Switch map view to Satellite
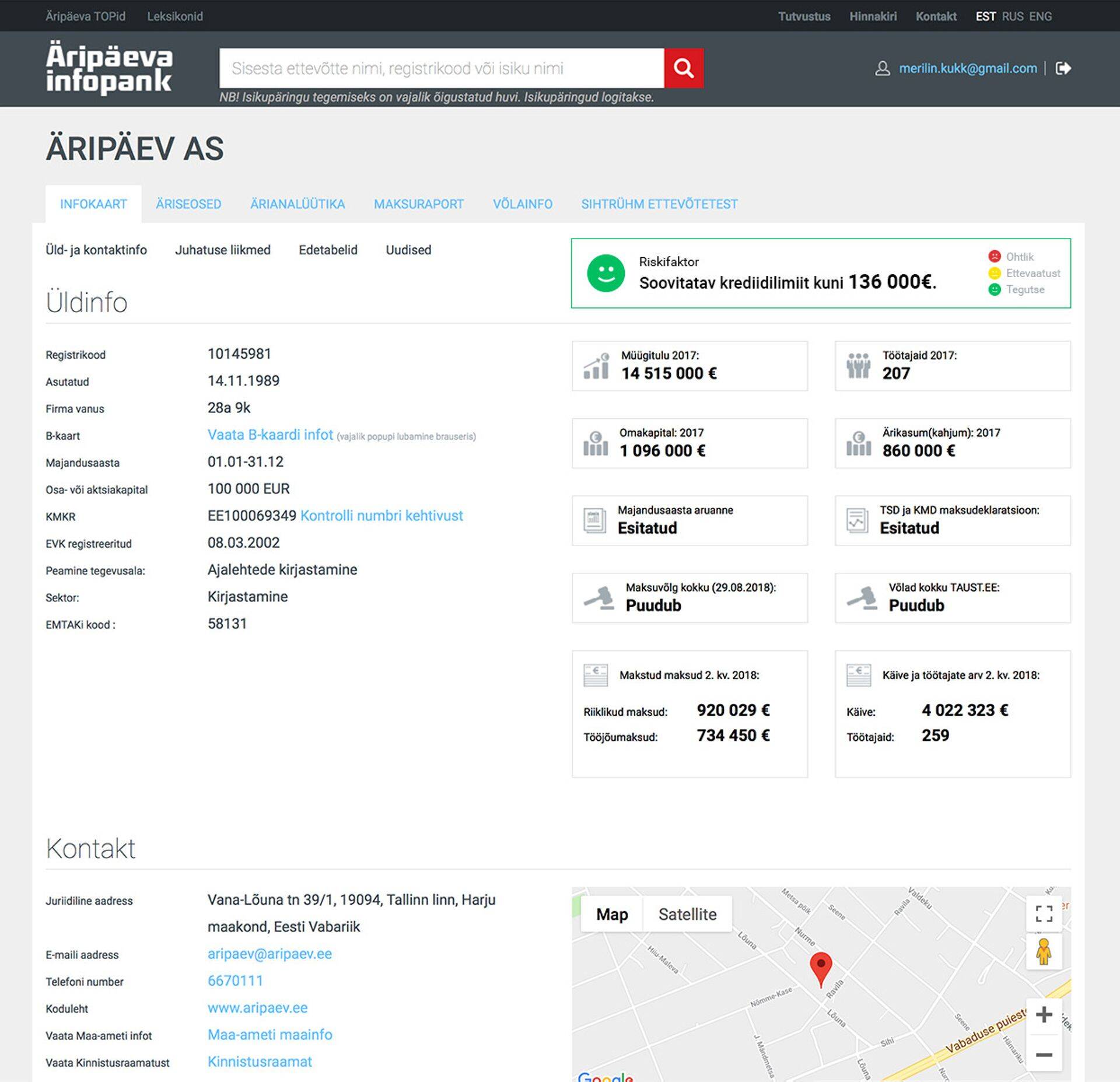Screen dimensions: 1120x1082 pyautogui.click(x=687, y=914)
